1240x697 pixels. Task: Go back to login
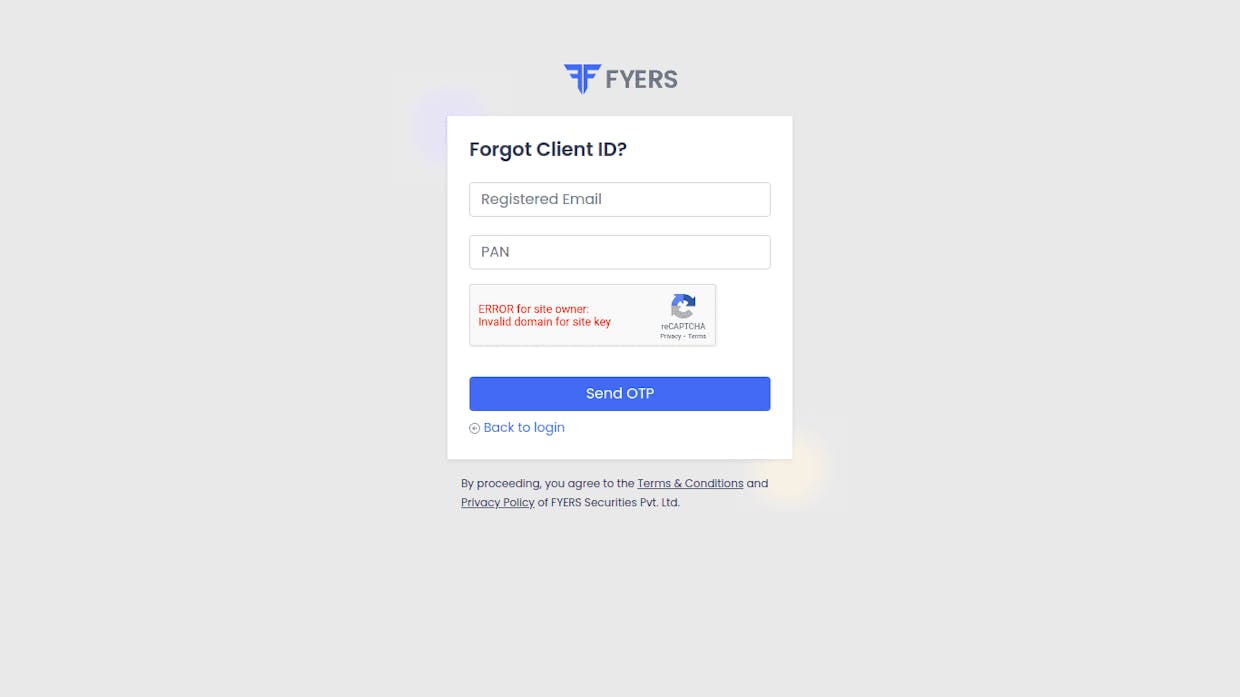(524, 427)
